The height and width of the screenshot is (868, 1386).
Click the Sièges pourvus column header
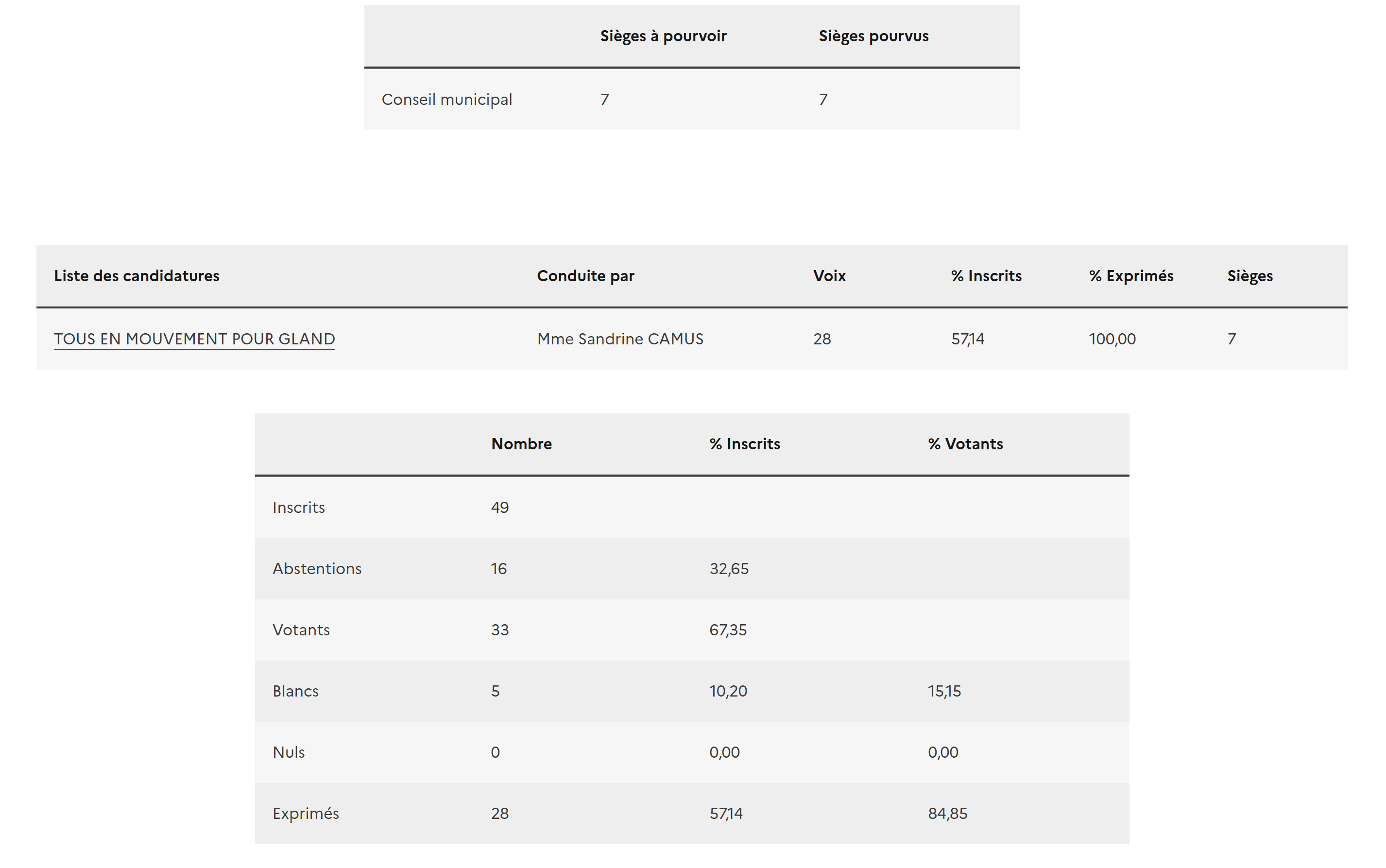873,36
